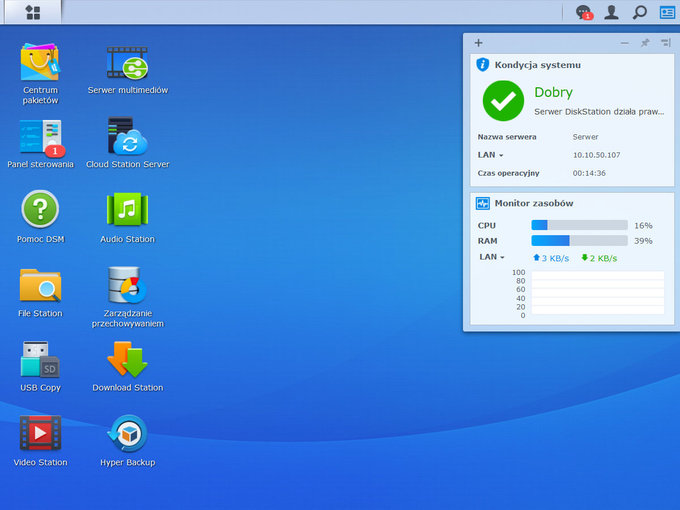Click the Kondycja systemu shield icon
This screenshot has width=680, height=510.
(x=483, y=65)
